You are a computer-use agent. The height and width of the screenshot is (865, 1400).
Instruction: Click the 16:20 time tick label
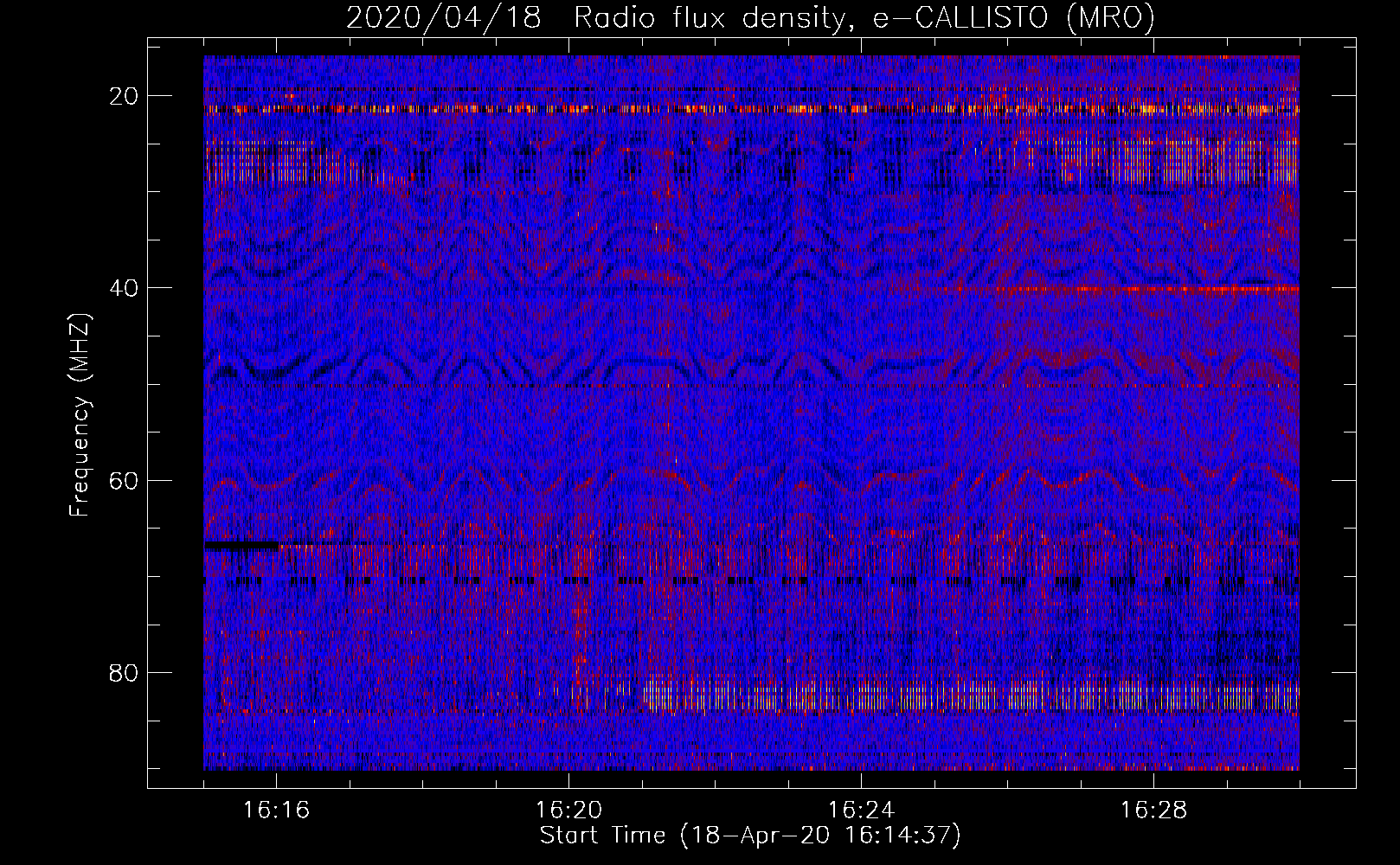tap(568, 810)
